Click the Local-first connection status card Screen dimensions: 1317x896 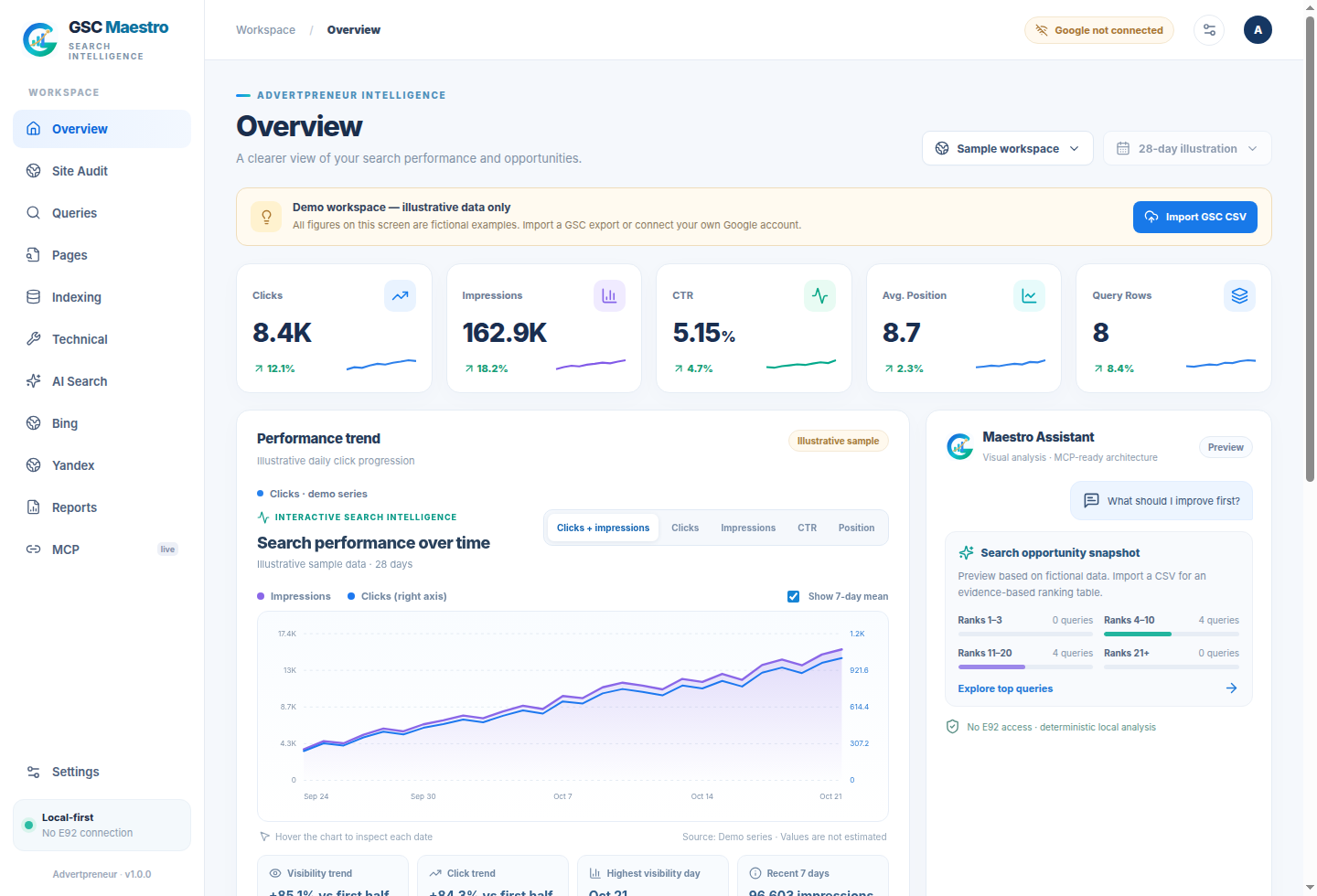tap(102, 826)
